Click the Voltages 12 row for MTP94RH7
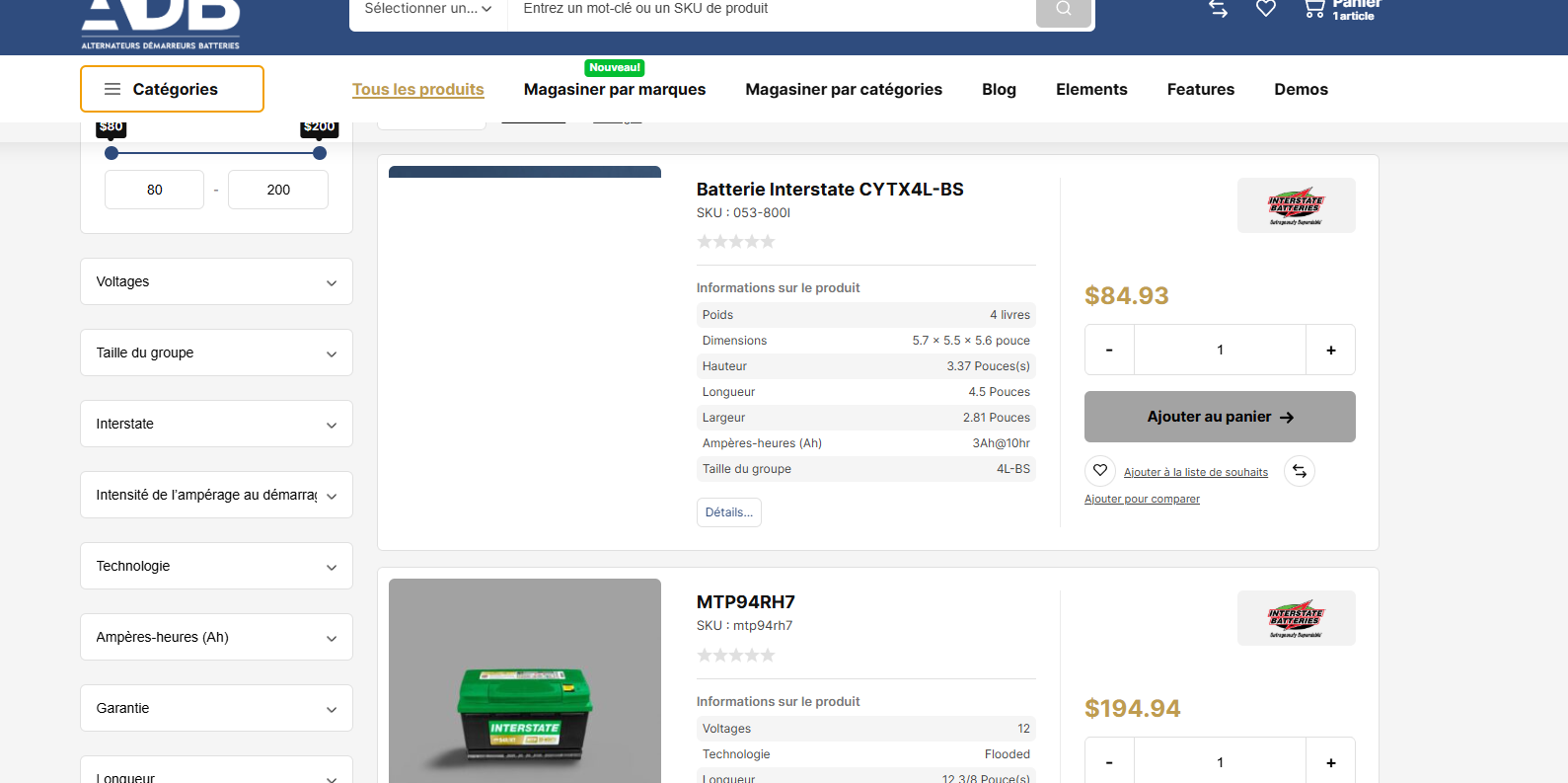 [866, 729]
